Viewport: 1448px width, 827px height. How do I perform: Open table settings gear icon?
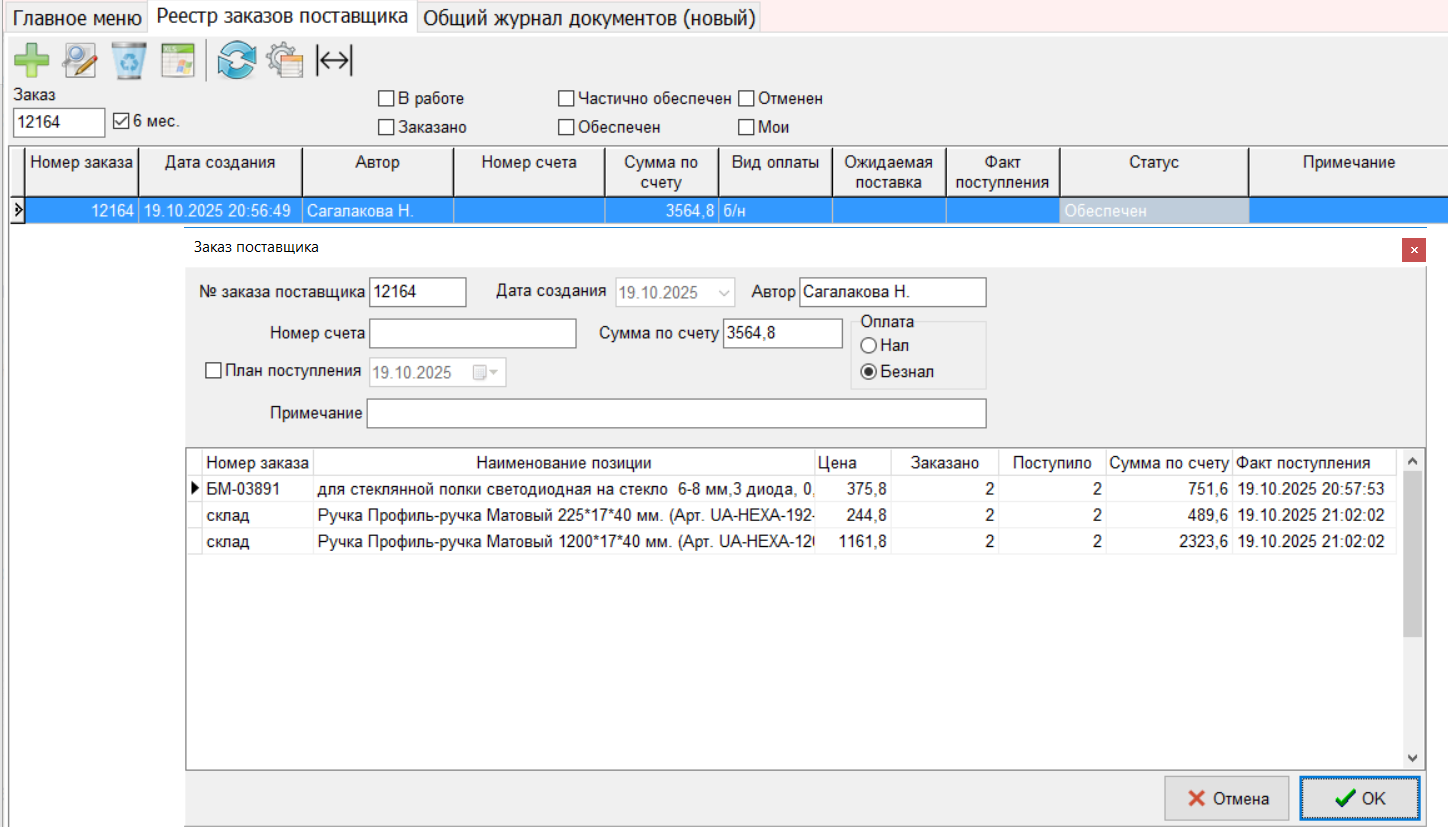[x=285, y=60]
